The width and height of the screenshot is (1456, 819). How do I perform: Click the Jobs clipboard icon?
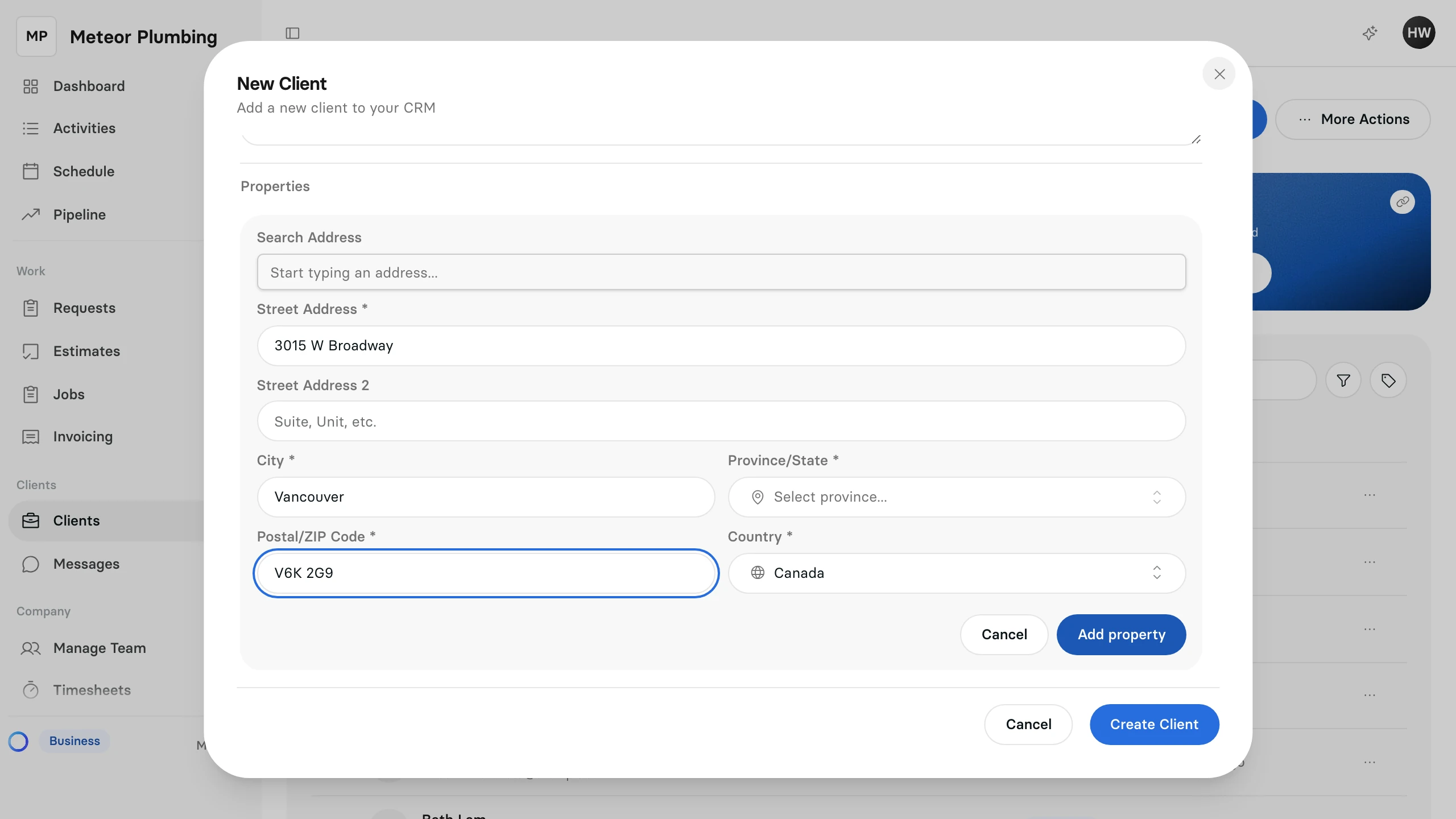click(31, 394)
